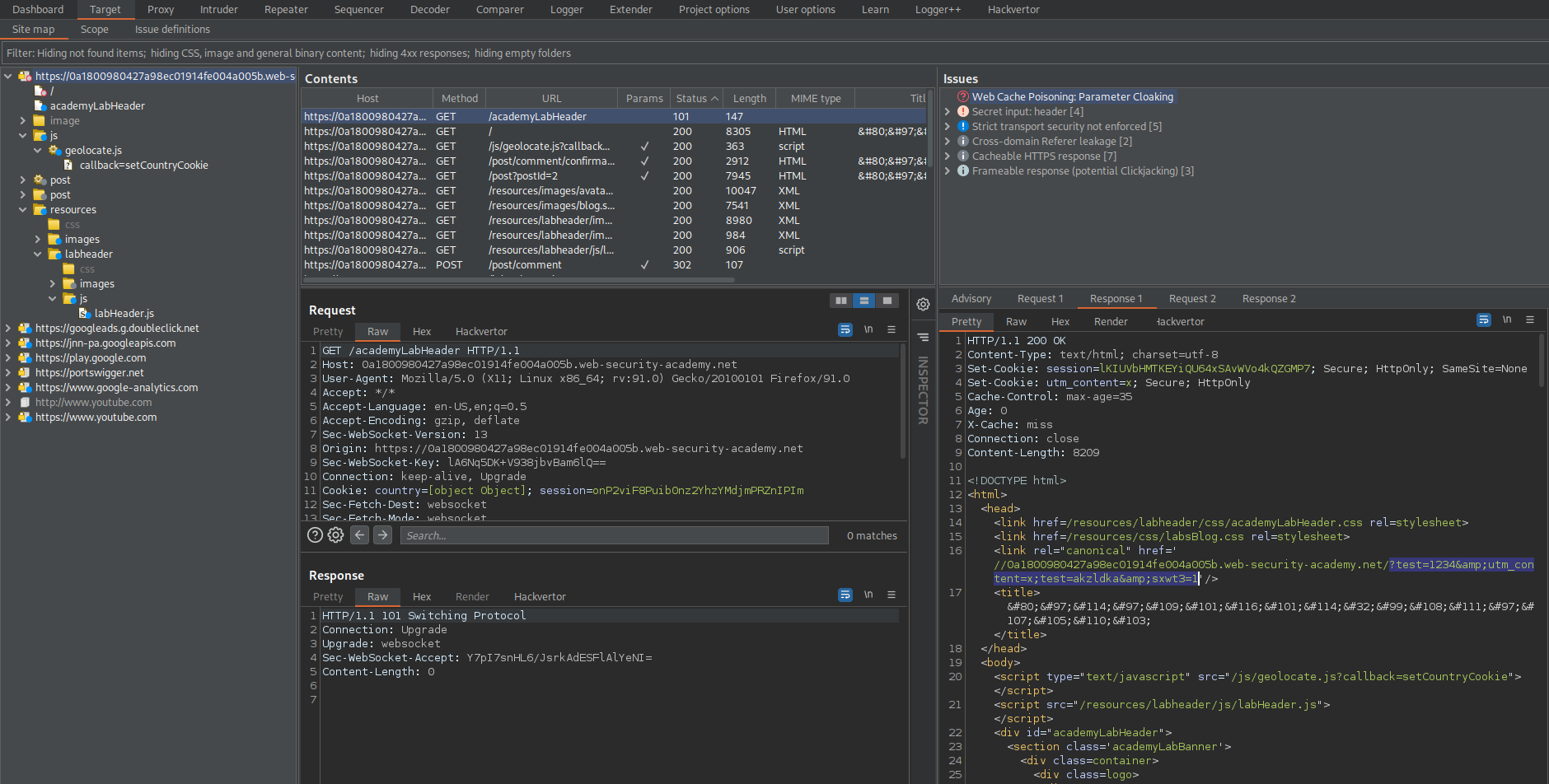
Task: Collapse the labheader folder
Action: pyautogui.click(x=38, y=254)
